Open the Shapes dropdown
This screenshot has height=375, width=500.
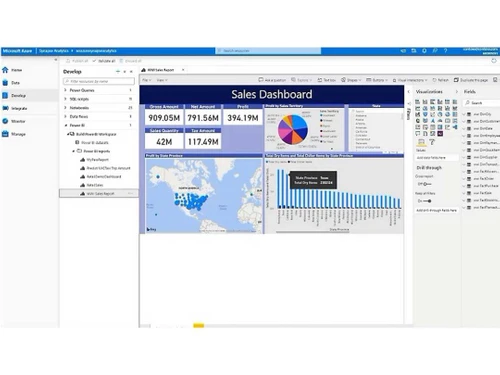click(351, 80)
